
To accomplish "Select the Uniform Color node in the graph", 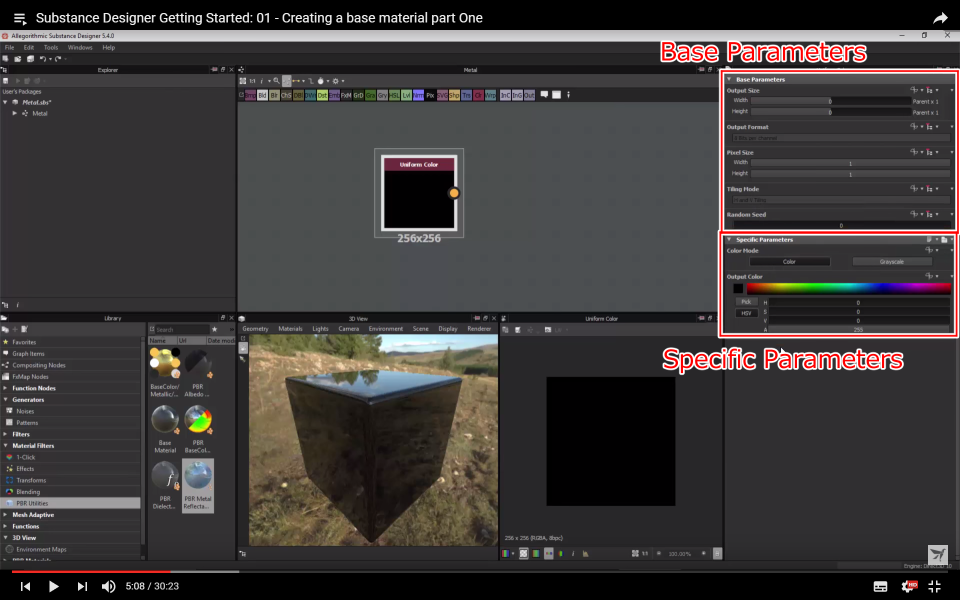I will [419, 193].
